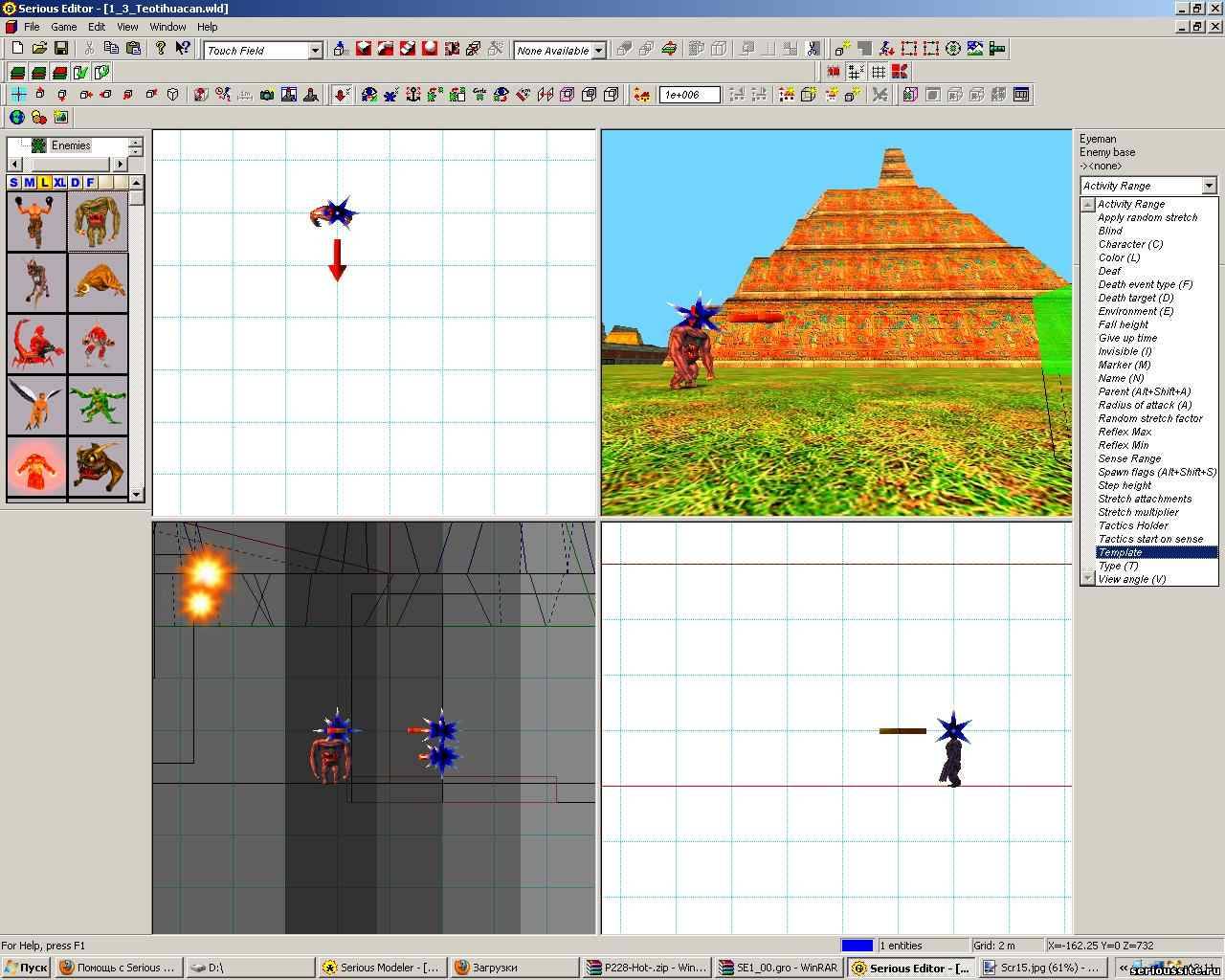This screenshot has width=1225, height=980.
Task: Open the View menu
Action: point(127,27)
